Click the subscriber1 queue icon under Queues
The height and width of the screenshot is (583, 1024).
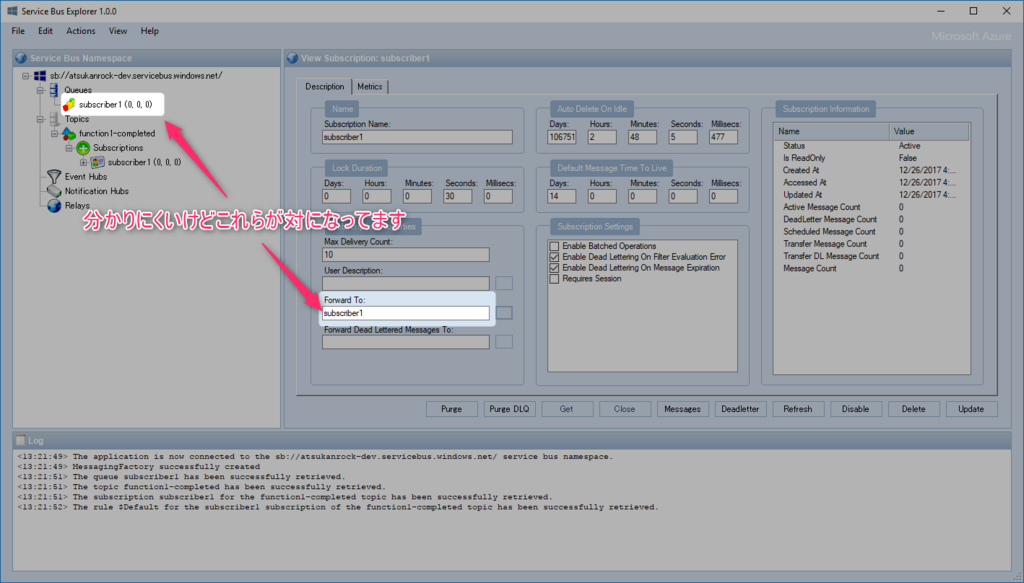(69, 104)
